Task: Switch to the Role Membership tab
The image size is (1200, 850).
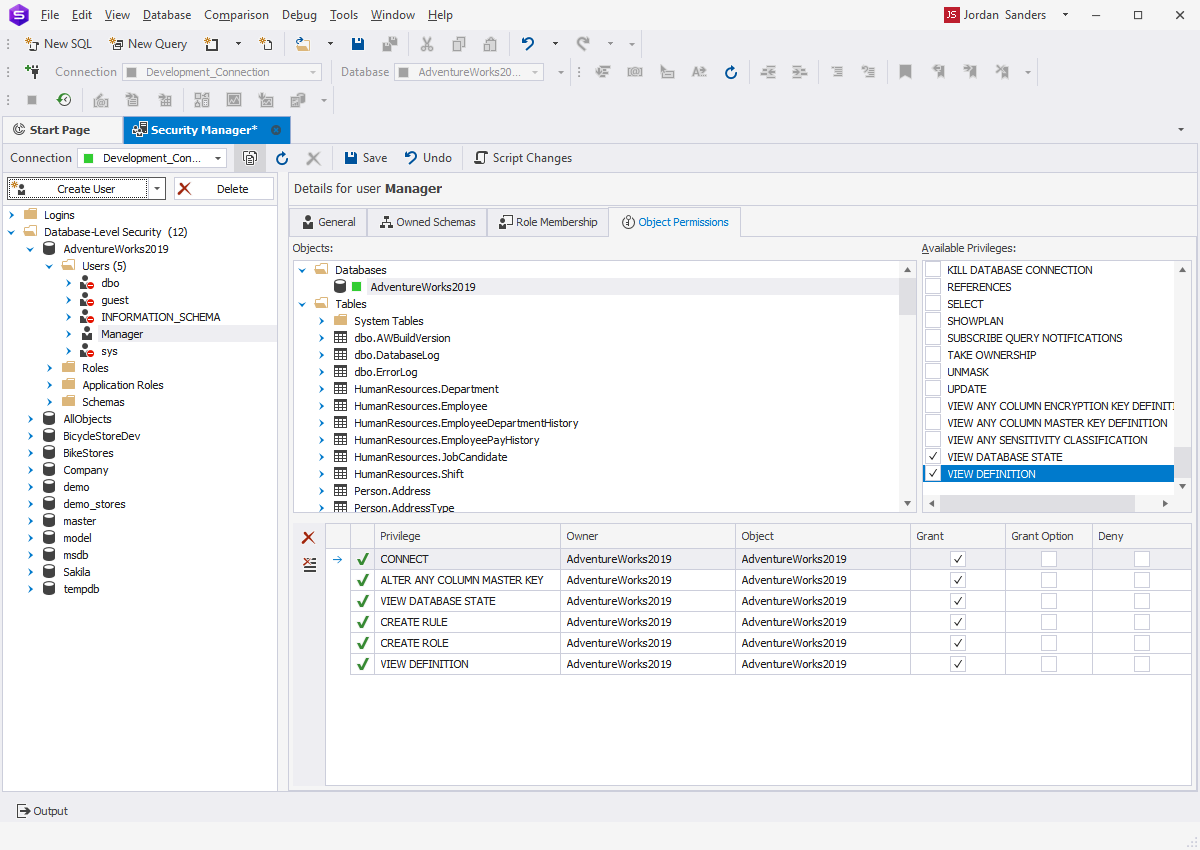Action: (x=547, y=222)
